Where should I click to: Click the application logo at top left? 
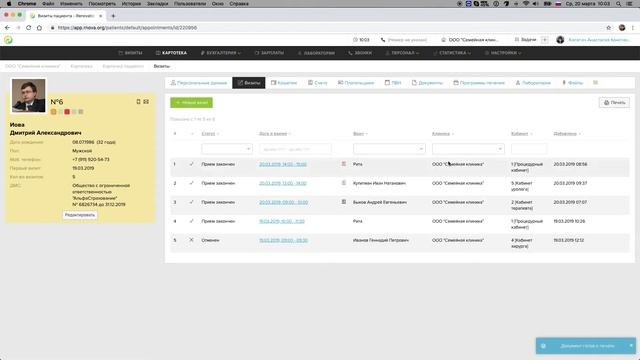pyautogui.click(x=8, y=40)
